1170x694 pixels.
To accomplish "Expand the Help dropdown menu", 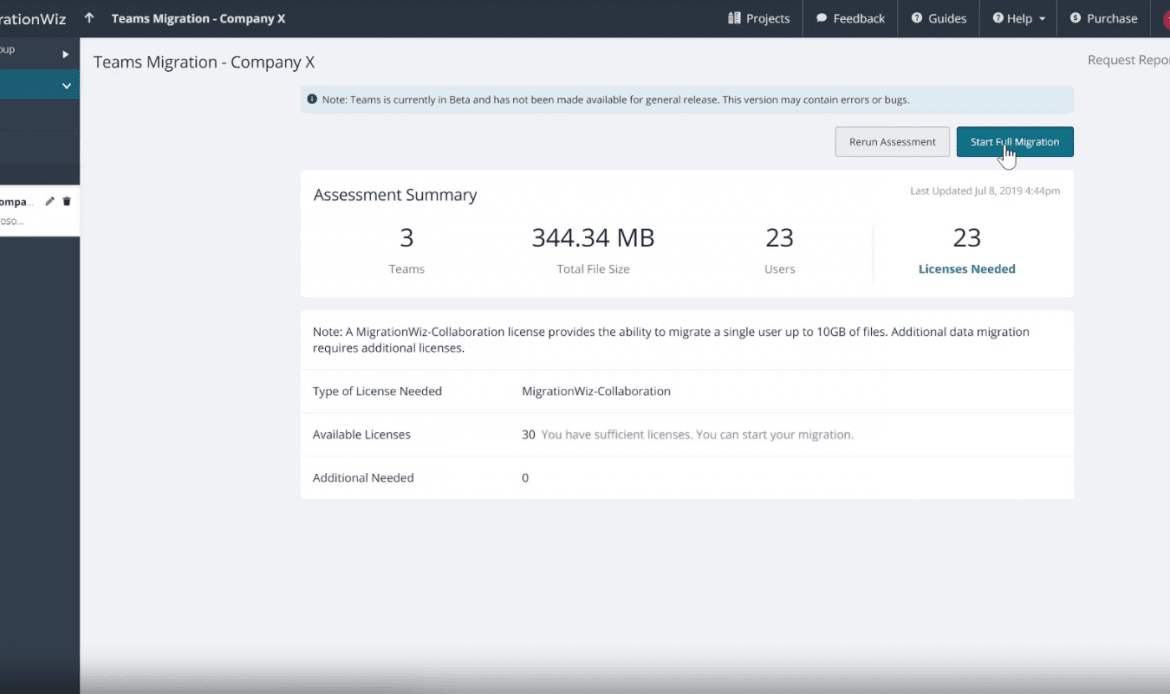I will [1018, 18].
